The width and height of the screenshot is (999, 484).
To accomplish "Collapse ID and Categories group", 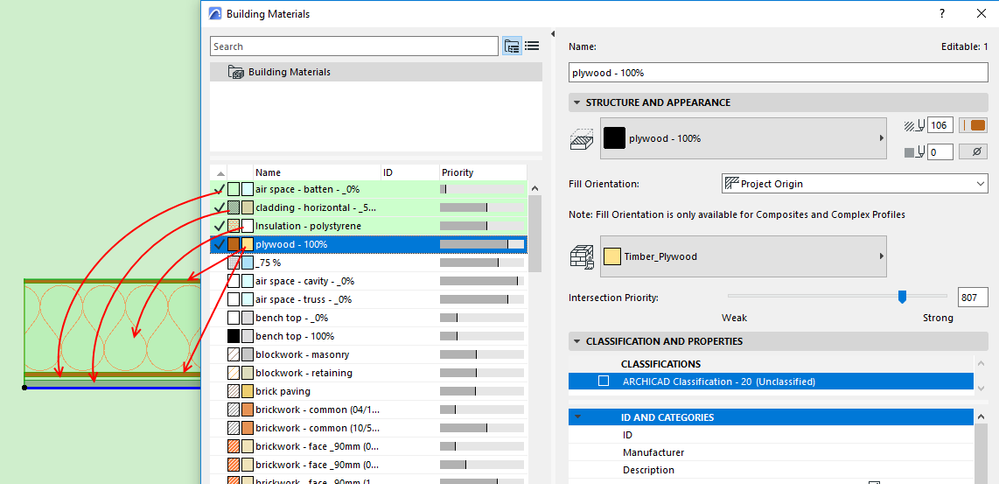I will pyautogui.click(x=578, y=418).
